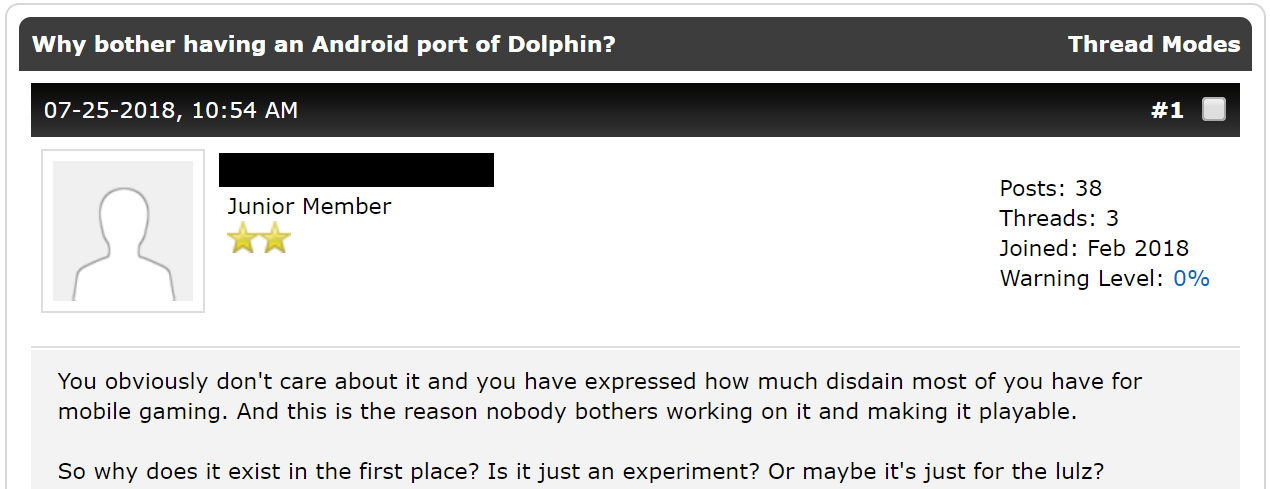
Task: Open the #1 post permalink
Action: click(x=1166, y=110)
